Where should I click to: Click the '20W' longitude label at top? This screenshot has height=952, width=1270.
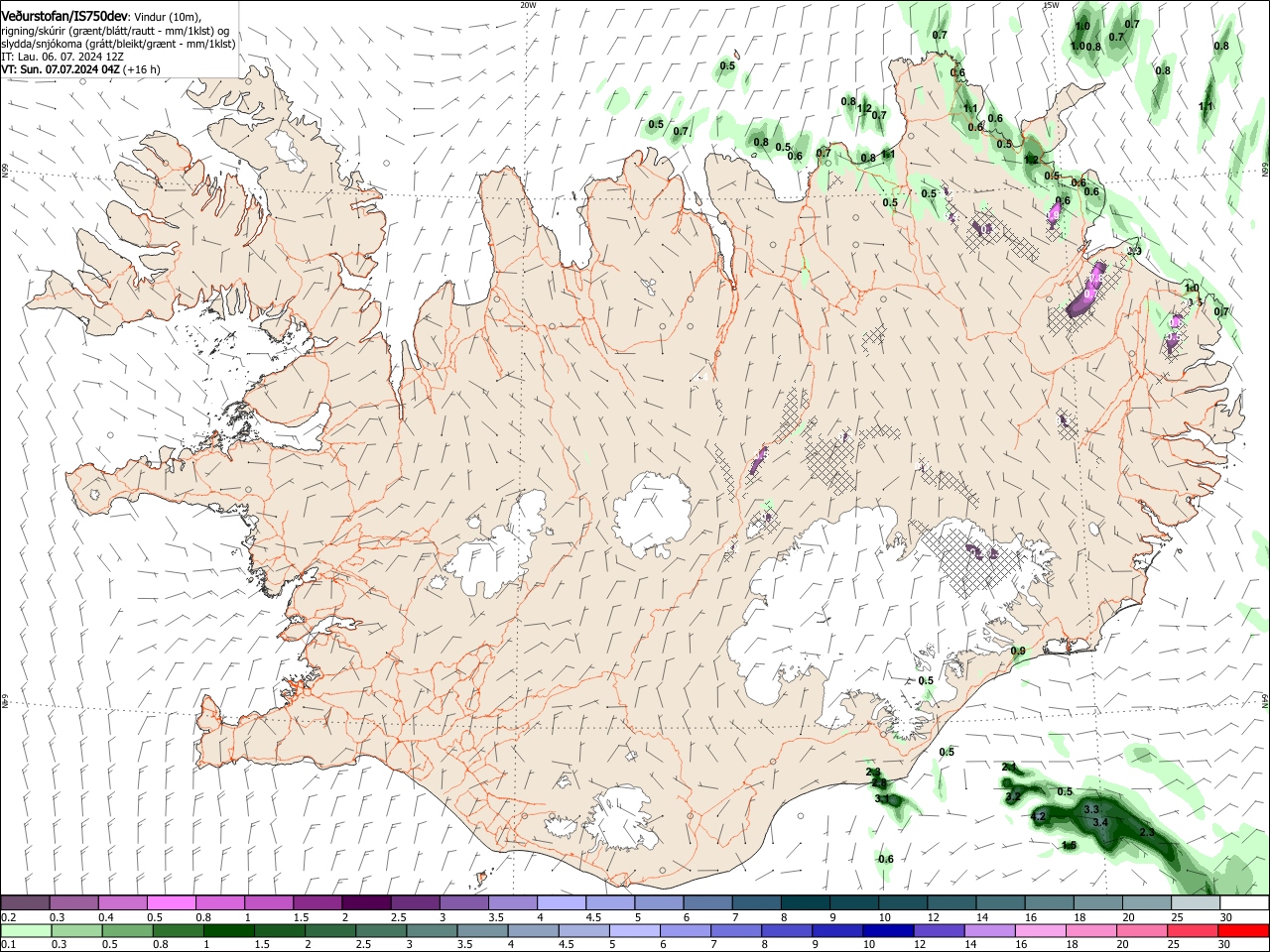tap(528, 5)
